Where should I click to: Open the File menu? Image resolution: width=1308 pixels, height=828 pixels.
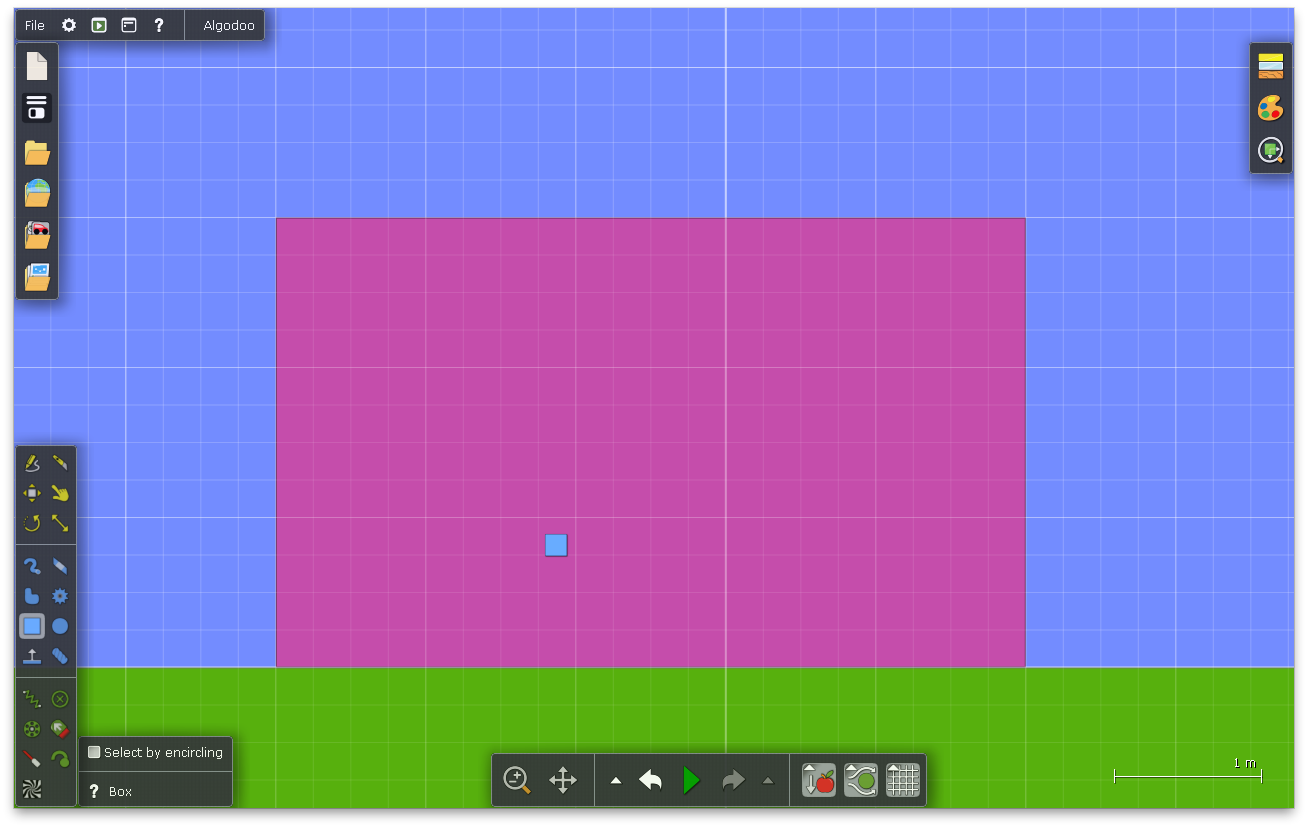click(x=35, y=26)
